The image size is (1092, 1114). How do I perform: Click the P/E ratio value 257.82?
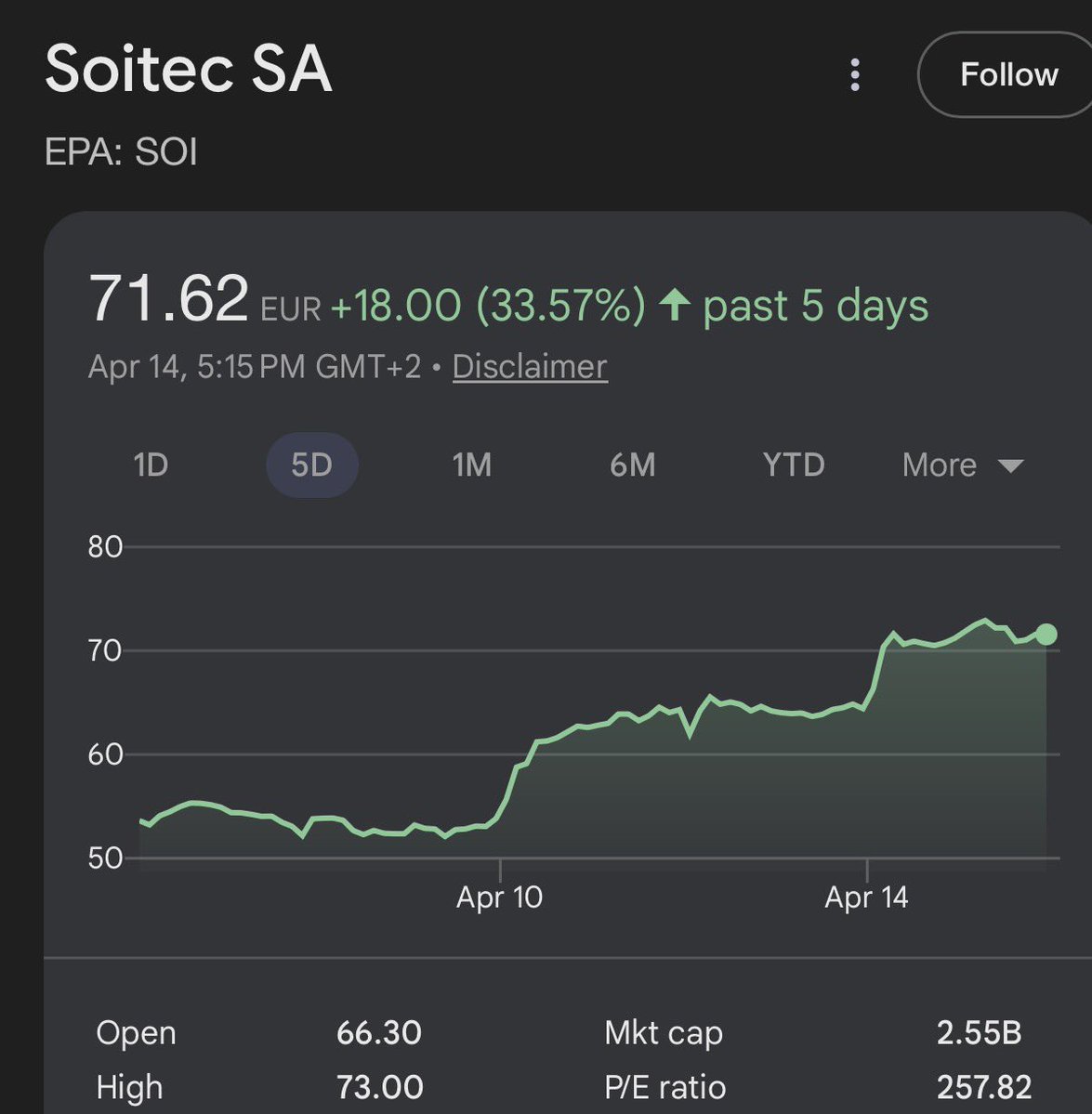[x=983, y=1087]
